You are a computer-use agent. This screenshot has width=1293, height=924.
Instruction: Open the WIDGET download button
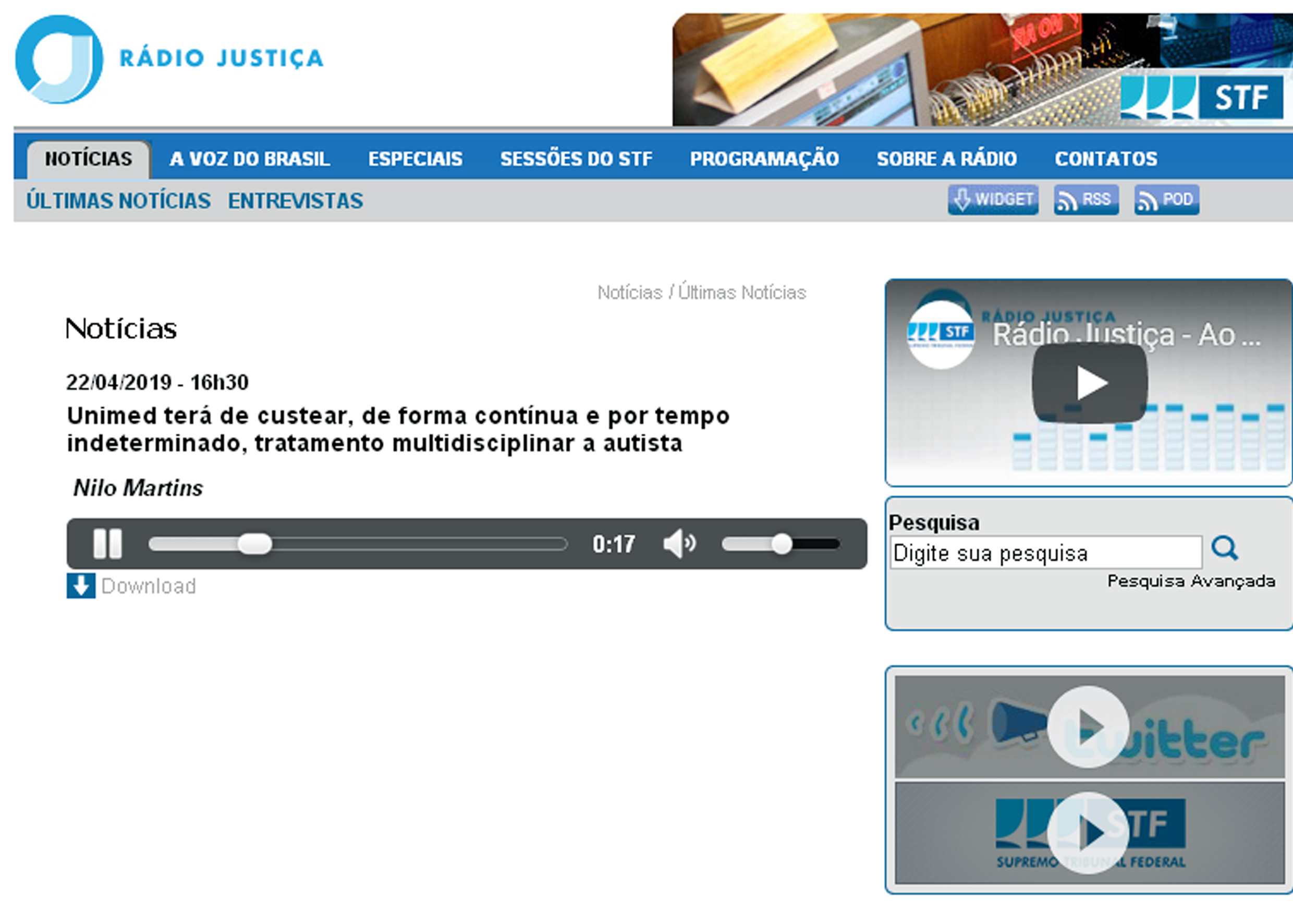coord(993,200)
